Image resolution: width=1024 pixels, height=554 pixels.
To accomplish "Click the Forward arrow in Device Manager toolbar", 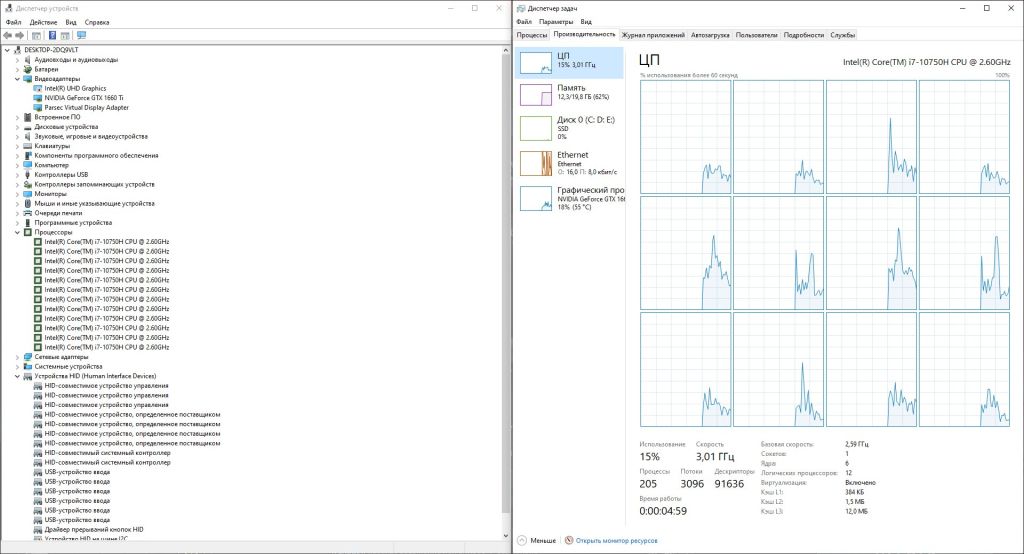I will point(20,35).
